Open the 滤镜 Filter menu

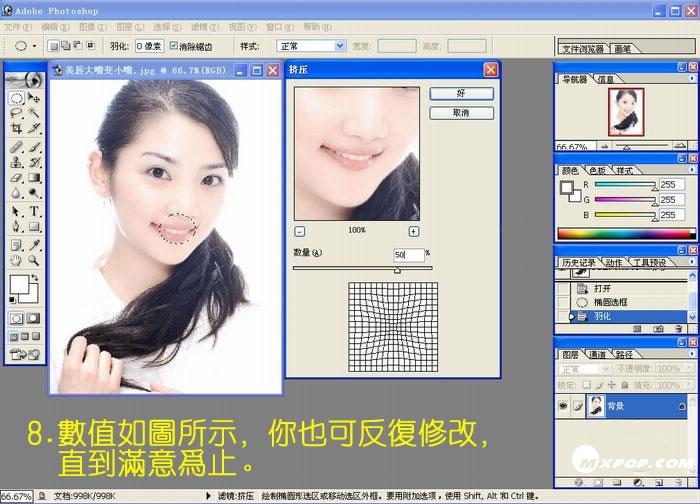pyautogui.click(x=205, y=27)
